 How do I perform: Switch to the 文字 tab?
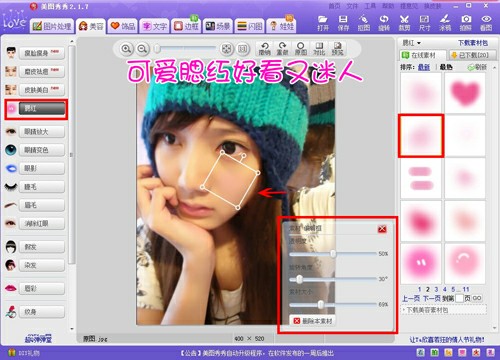coord(155,26)
